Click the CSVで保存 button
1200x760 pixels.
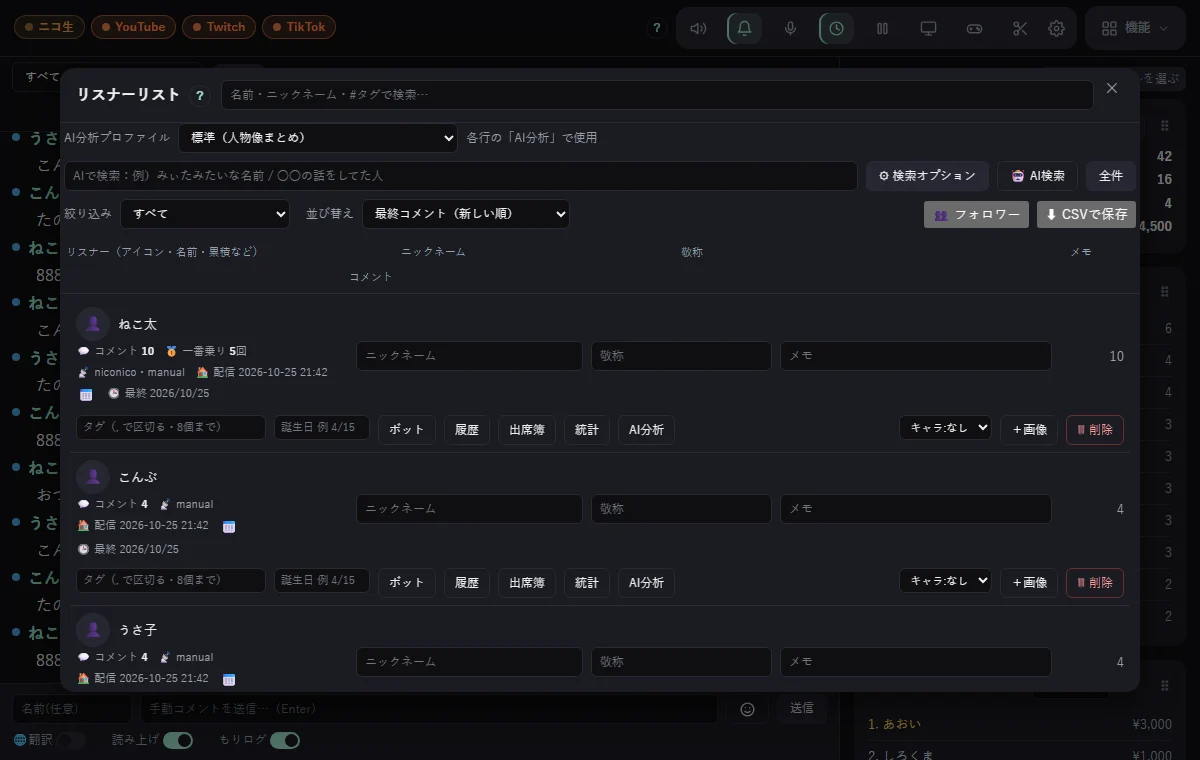click(x=1086, y=215)
